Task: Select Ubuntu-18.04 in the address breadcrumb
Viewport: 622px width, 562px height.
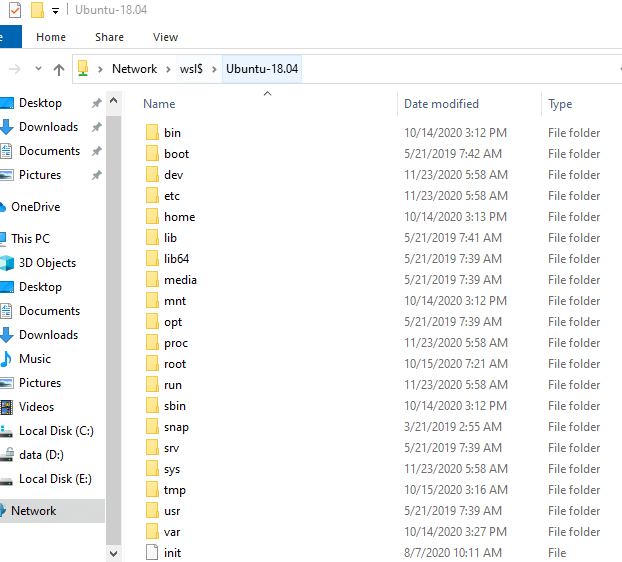Action: 262,69
